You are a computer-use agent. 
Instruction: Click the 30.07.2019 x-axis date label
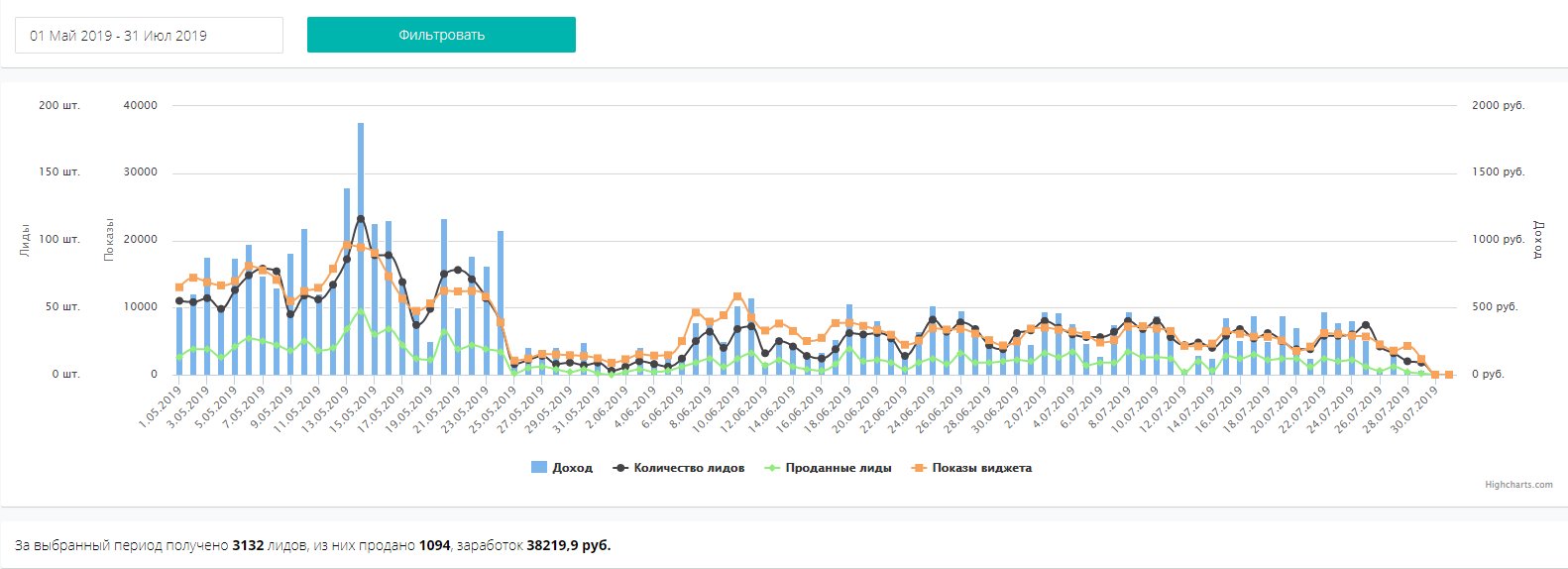coord(1416,408)
